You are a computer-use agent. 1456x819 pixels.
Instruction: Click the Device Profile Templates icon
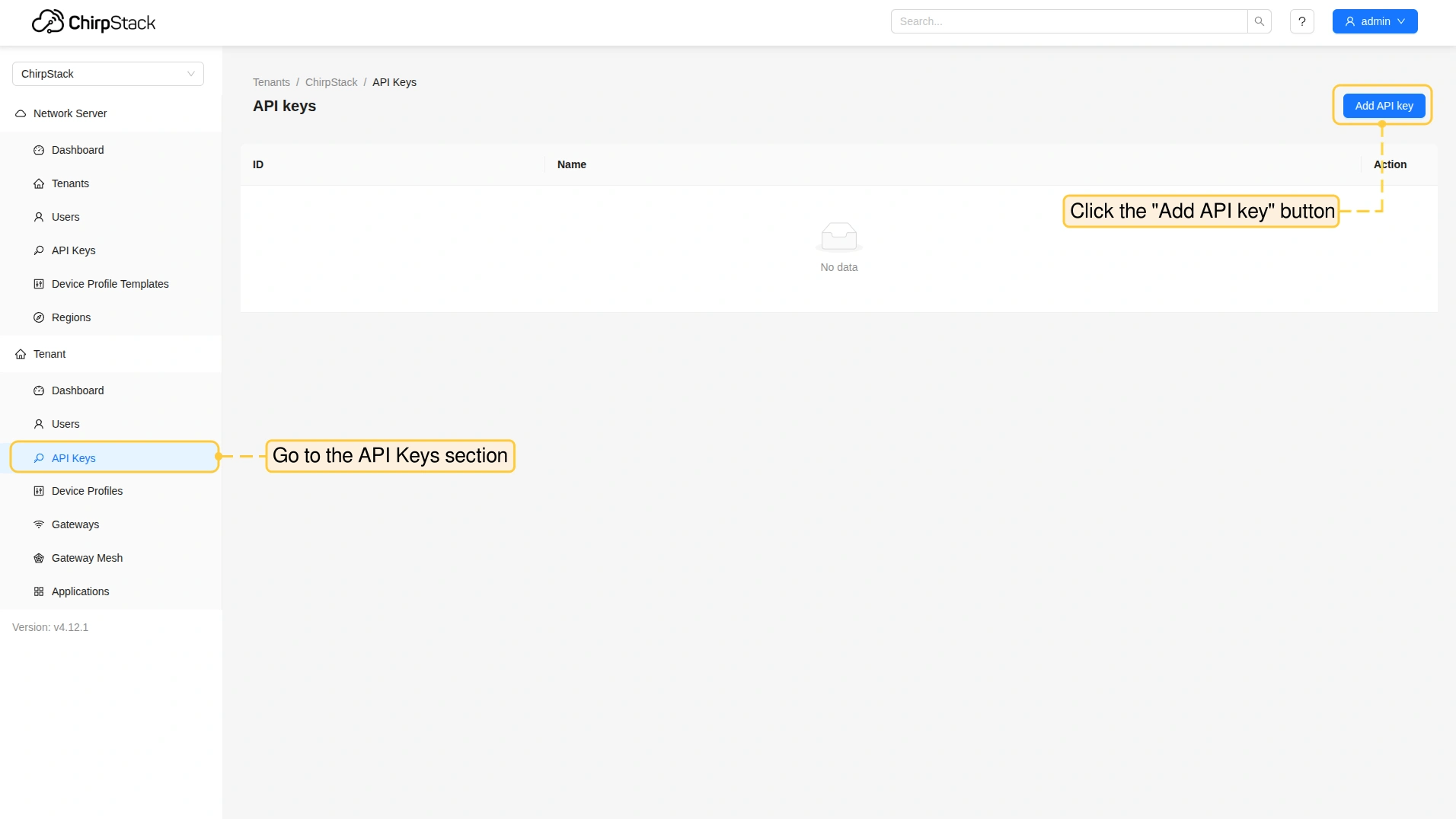[x=39, y=284]
